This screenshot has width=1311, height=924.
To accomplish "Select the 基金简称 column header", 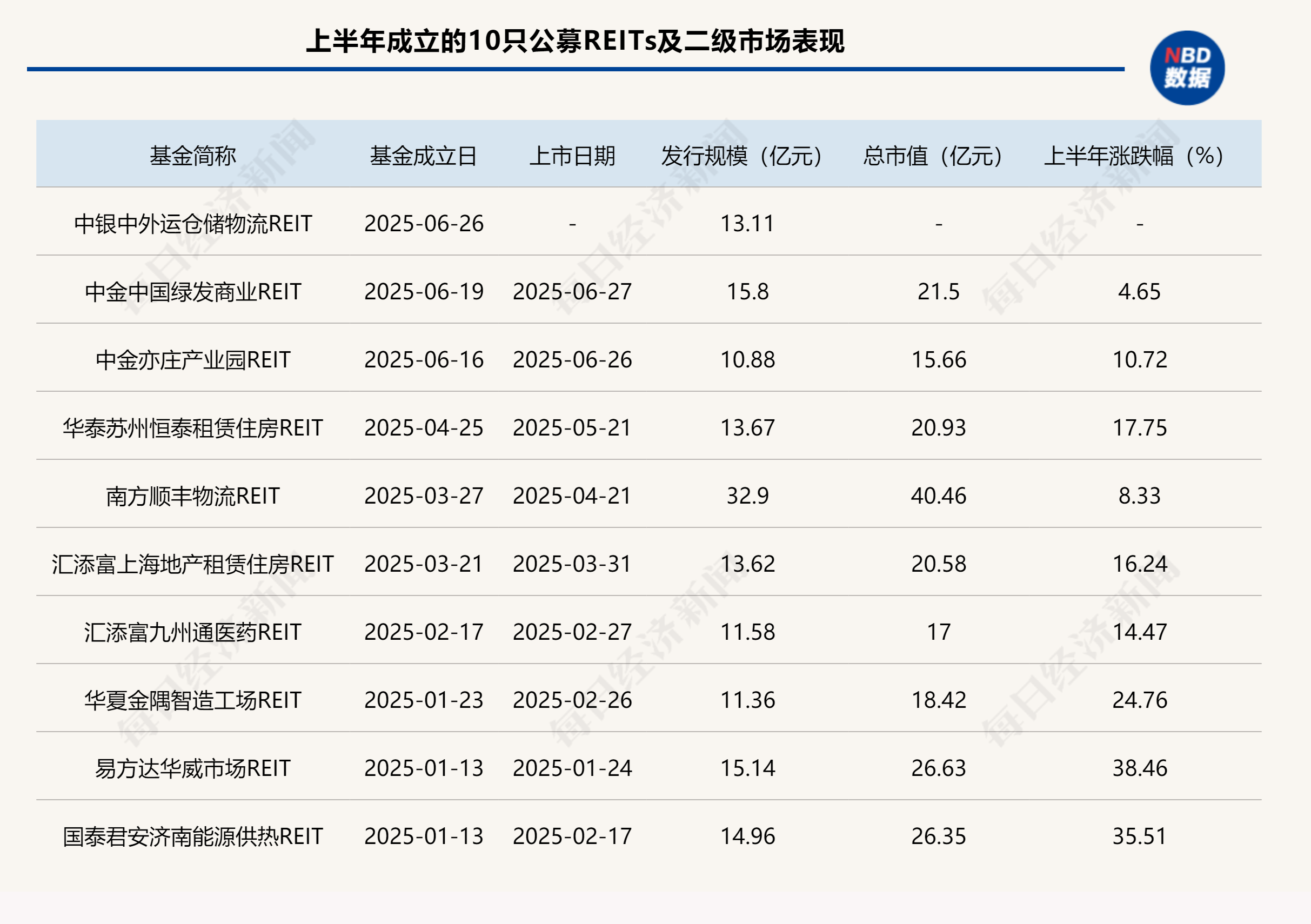I will [193, 155].
